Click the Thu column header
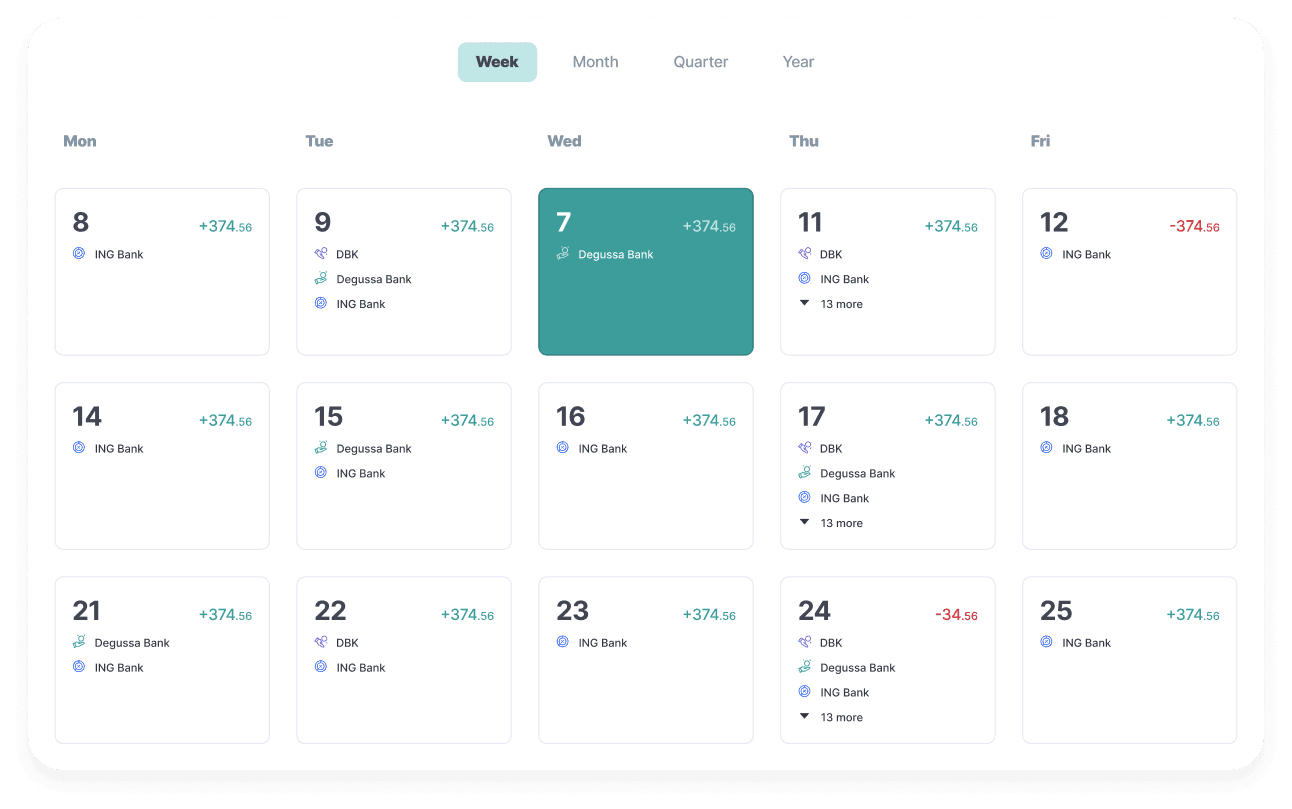The image size is (1292, 809). click(x=804, y=141)
